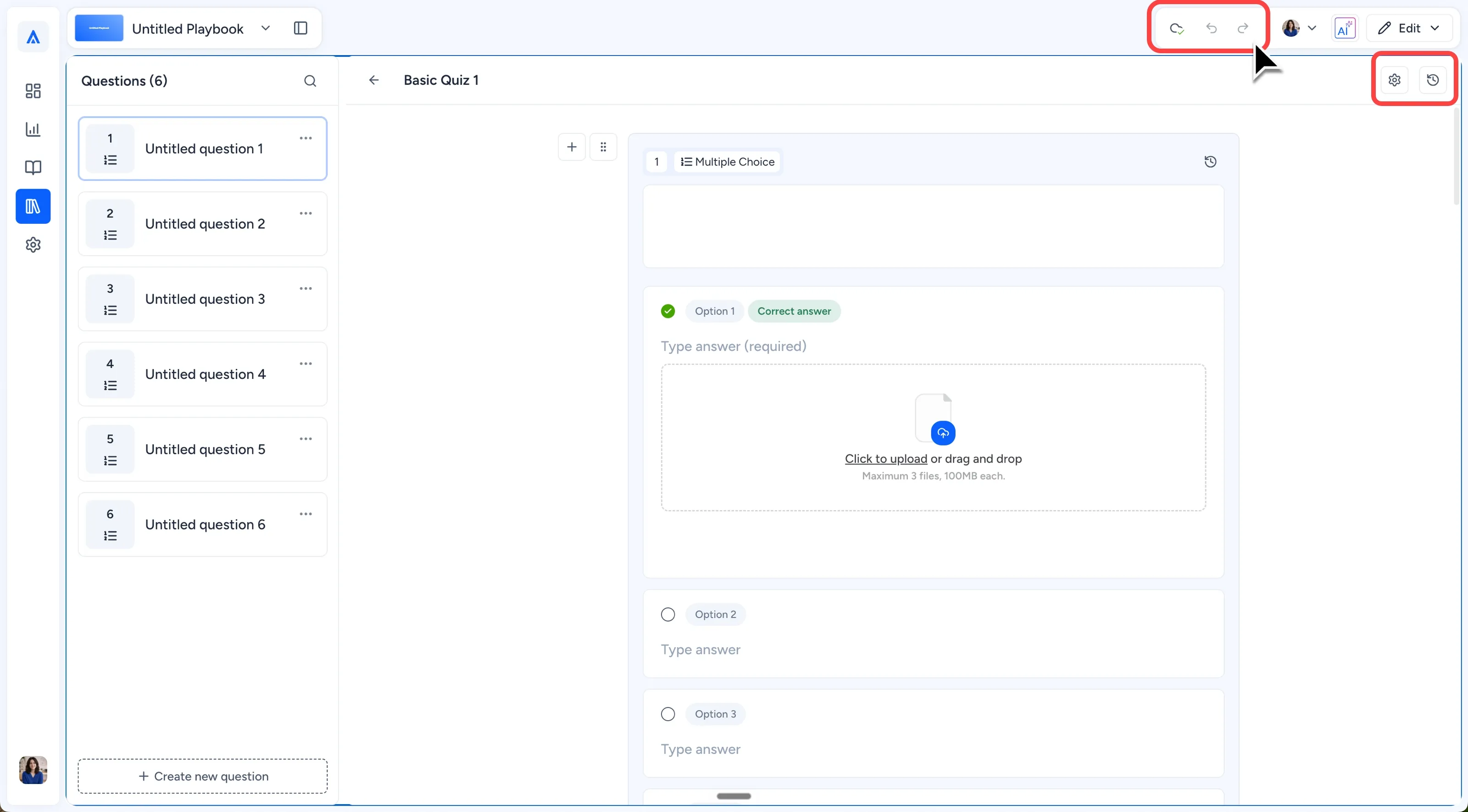The height and width of the screenshot is (812, 1468).
Task: Open more options for Untitled question 6
Action: 306,514
